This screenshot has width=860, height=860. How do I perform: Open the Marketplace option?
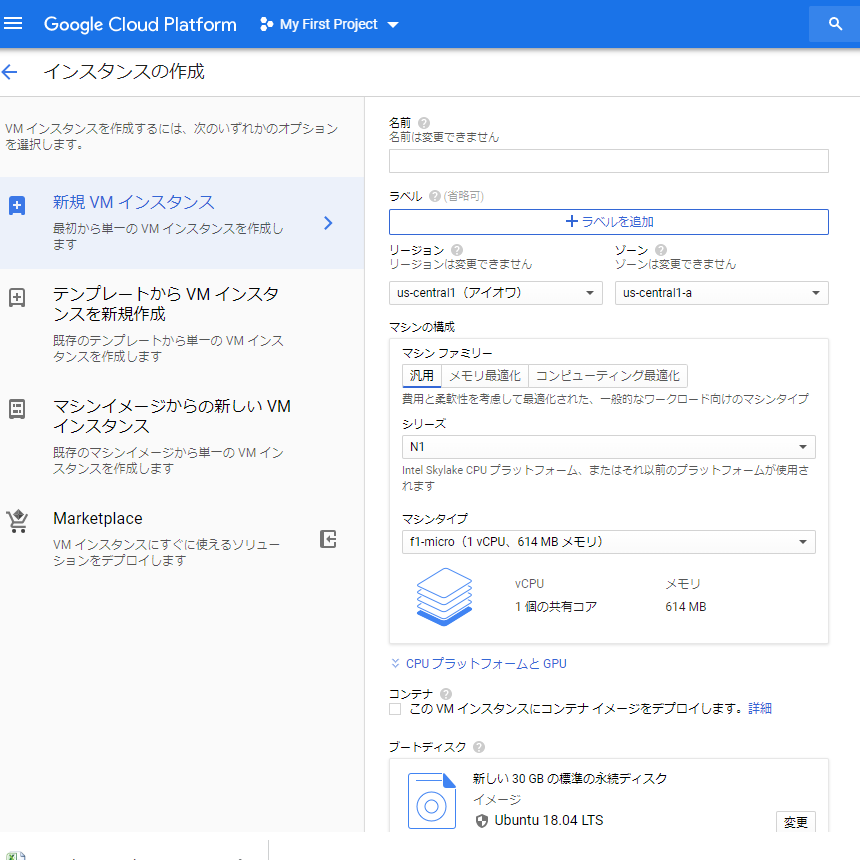coord(182,539)
